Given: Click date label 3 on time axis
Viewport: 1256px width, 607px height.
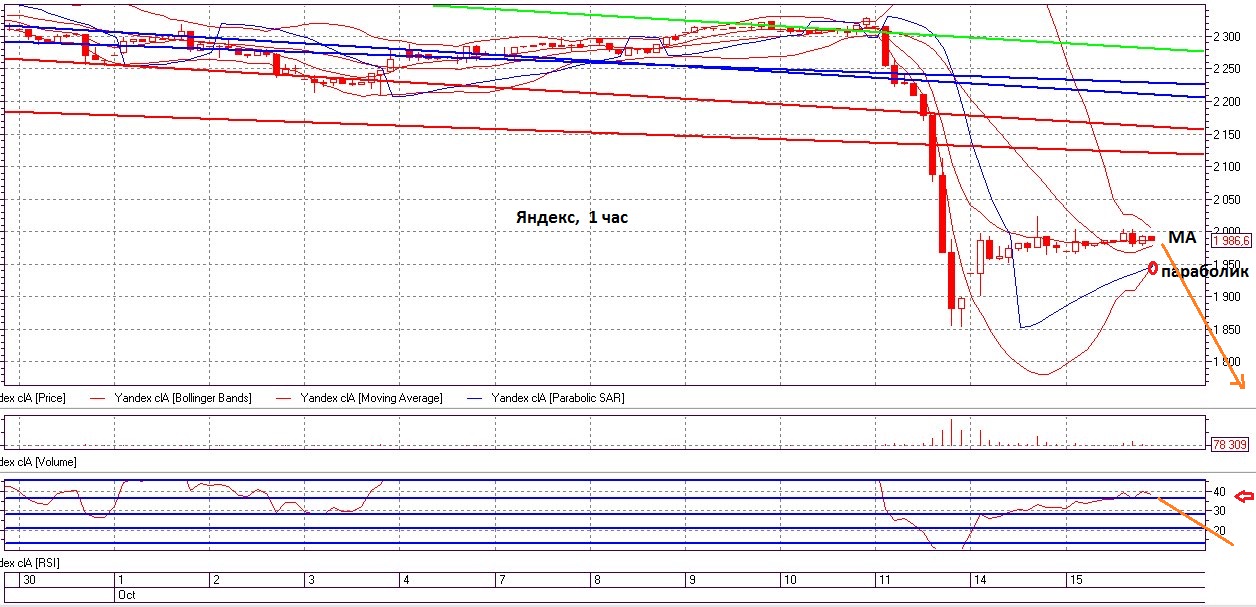Looking at the screenshot, I should [x=311, y=580].
